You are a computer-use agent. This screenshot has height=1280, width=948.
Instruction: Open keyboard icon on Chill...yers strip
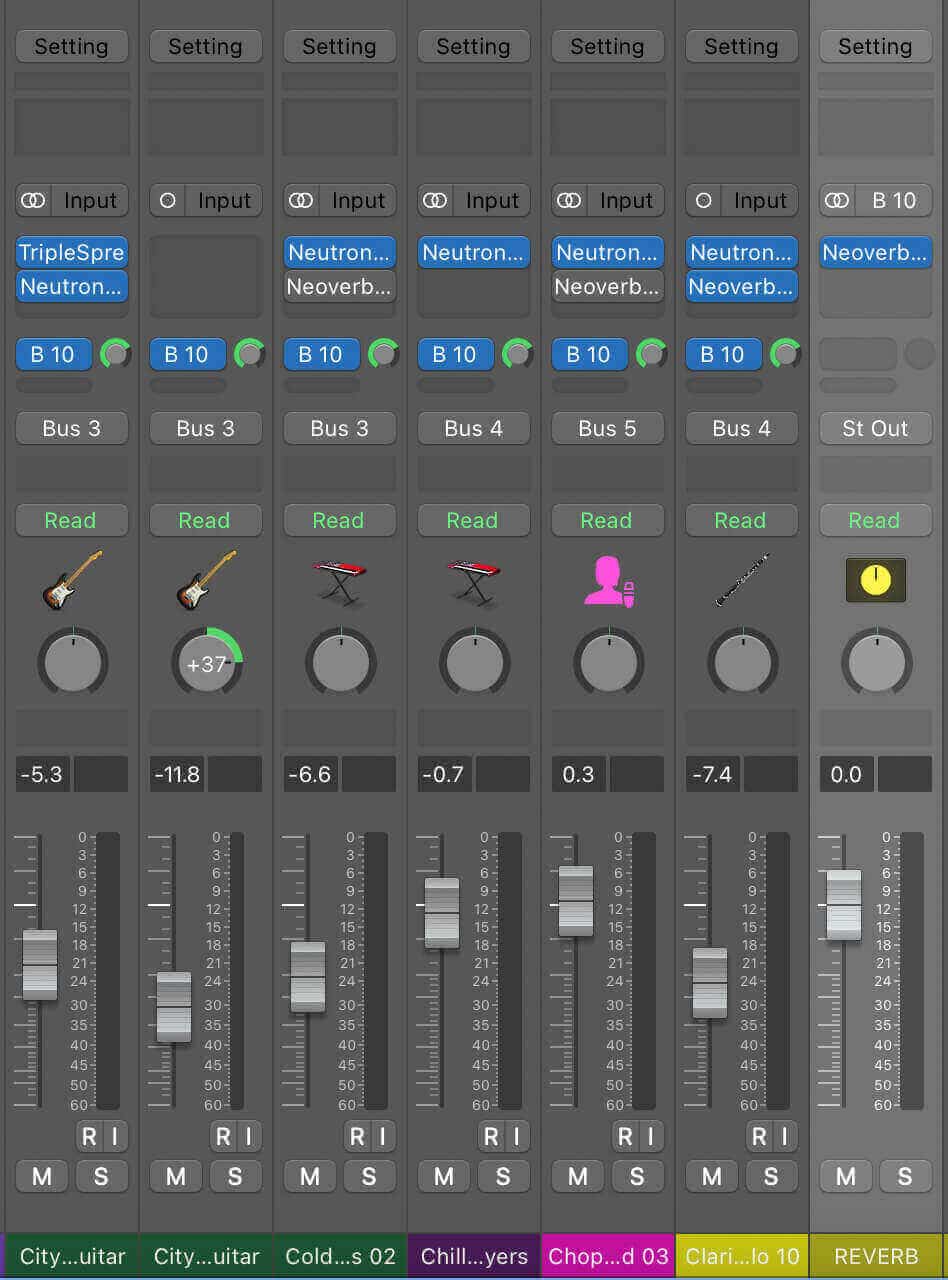pyautogui.click(x=473, y=582)
